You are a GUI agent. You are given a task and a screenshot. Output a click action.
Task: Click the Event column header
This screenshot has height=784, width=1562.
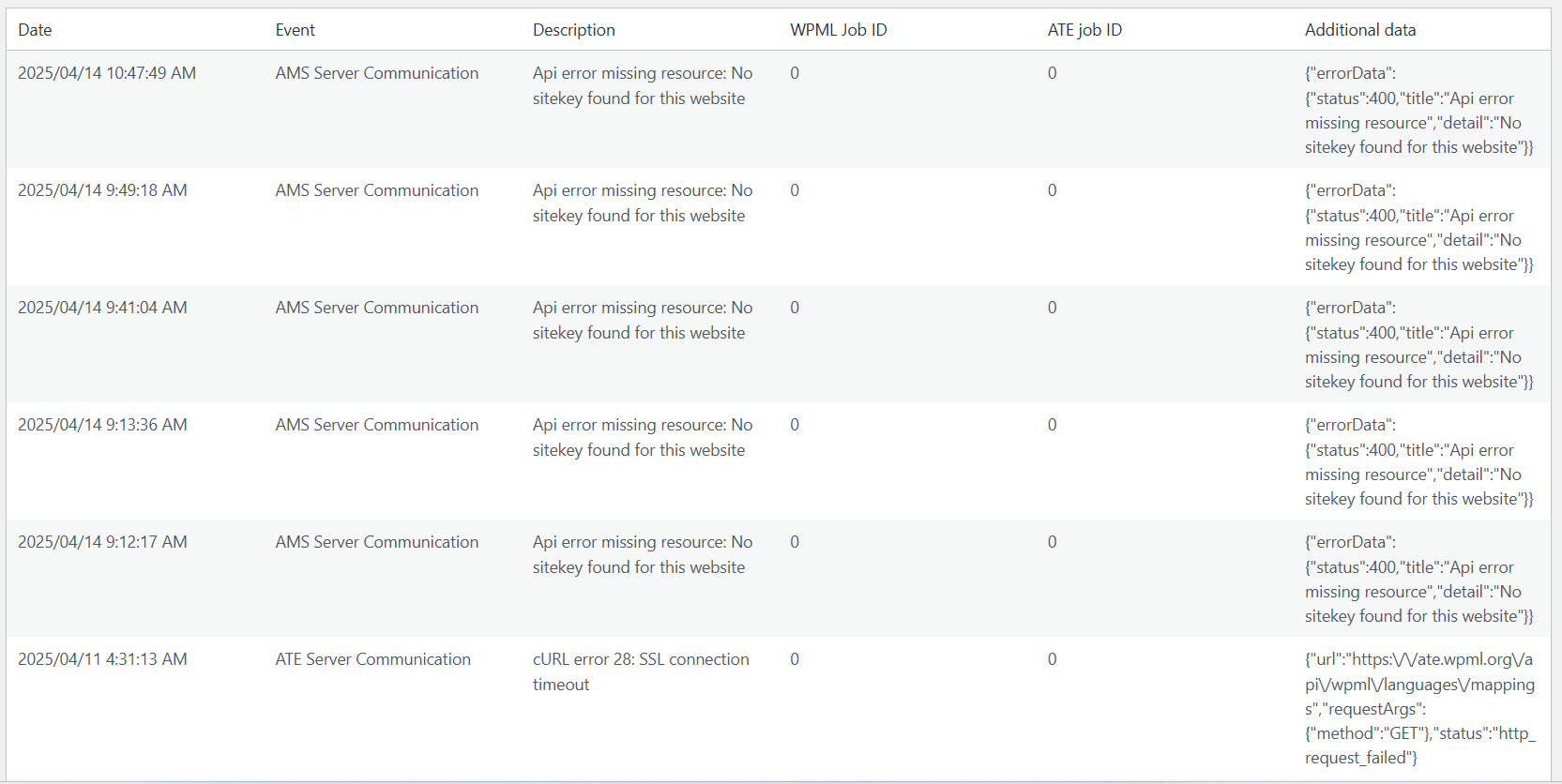pyautogui.click(x=295, y=30)
